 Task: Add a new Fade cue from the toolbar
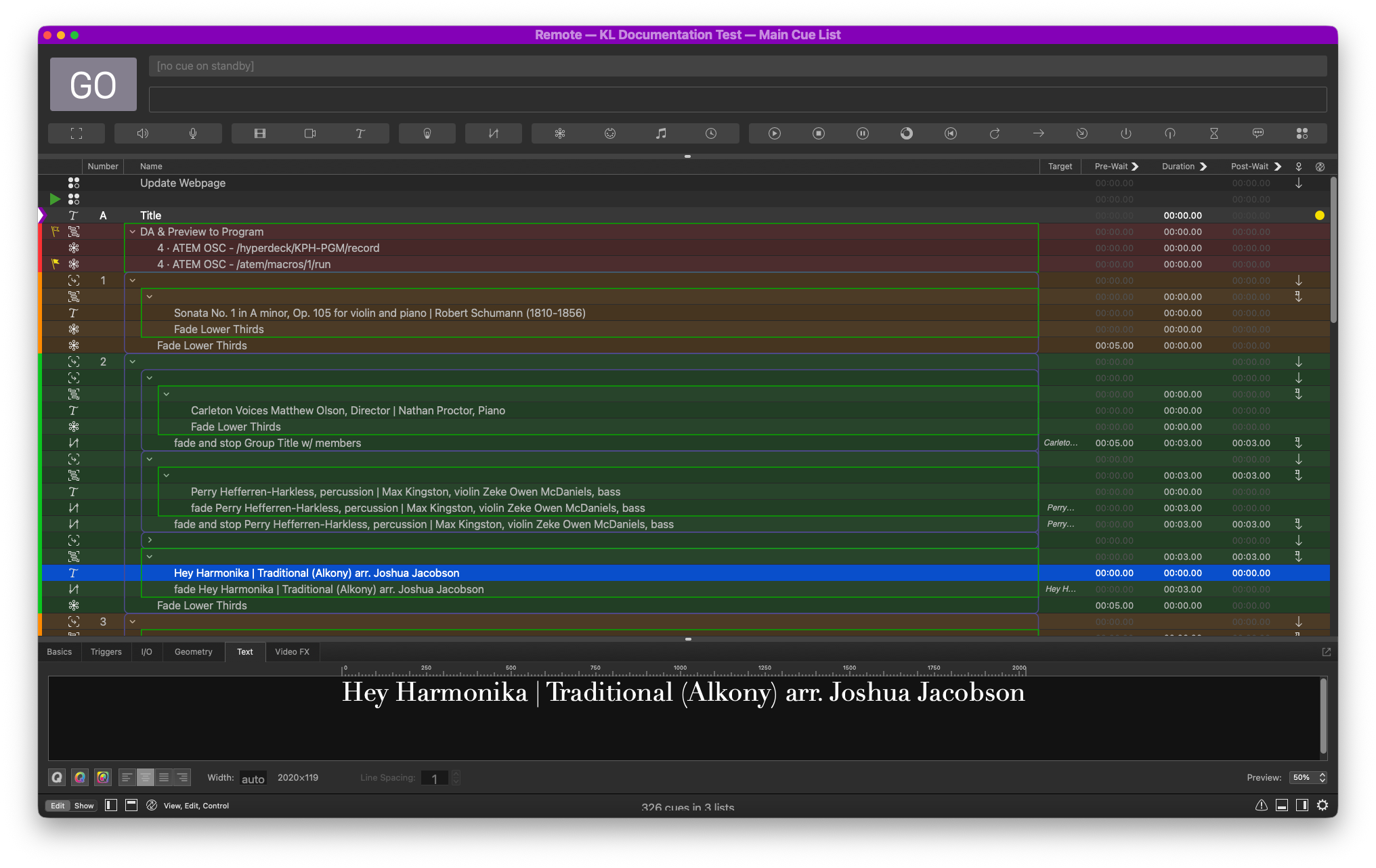click(x=494, y=133)
